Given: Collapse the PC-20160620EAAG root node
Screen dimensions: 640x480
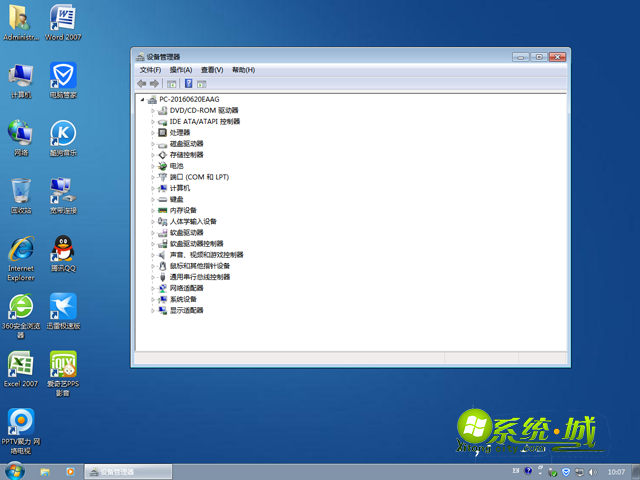Looking at the screenshot, I should click(142, 99).
